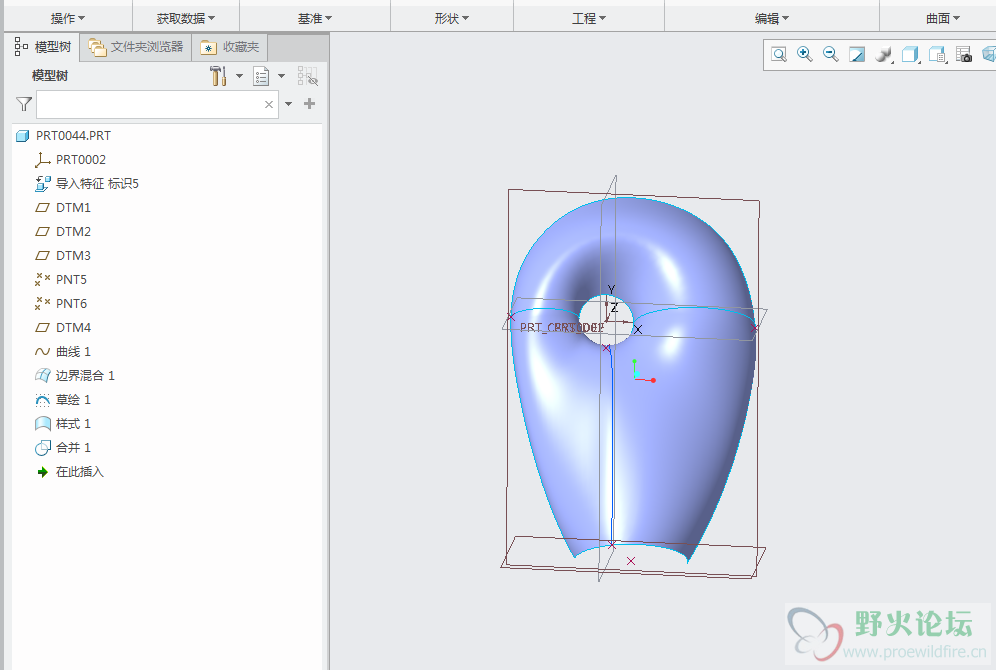
Task: Open the saved orientations cube icon
Action: 910,55
